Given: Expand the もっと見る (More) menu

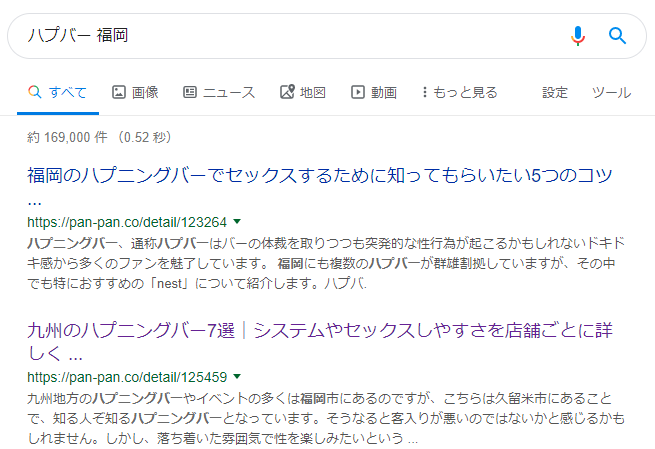Looking at the screenshot, I should [x=460, y=92].
